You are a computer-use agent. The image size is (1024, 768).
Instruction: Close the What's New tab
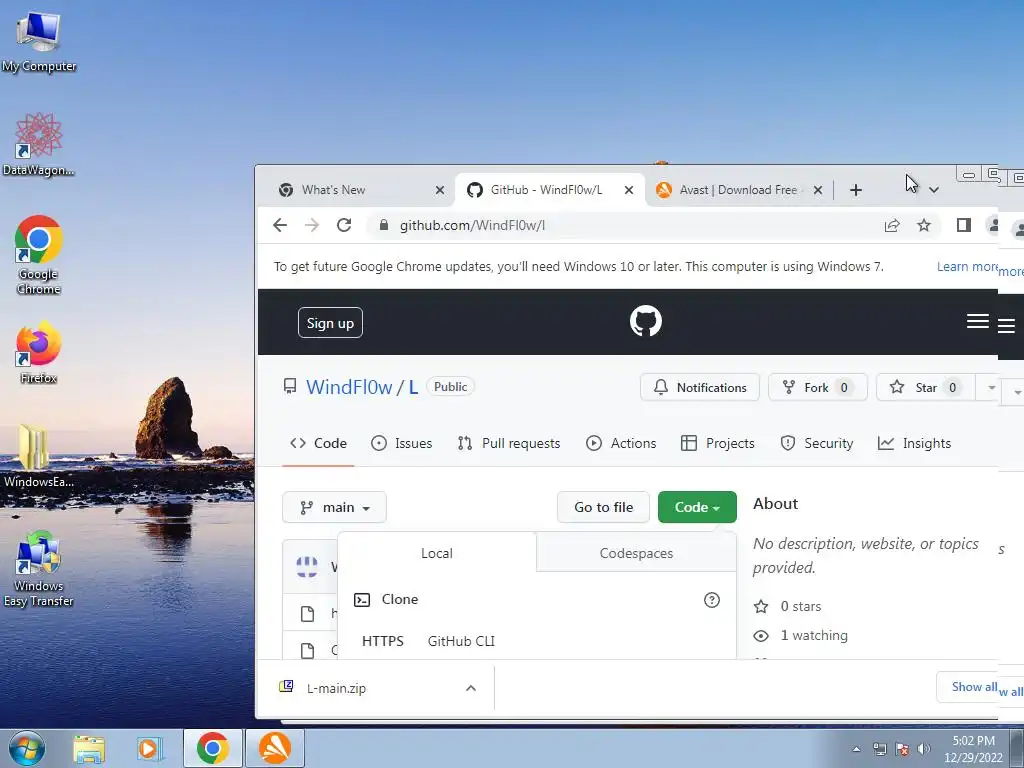(x=440, y=190)
